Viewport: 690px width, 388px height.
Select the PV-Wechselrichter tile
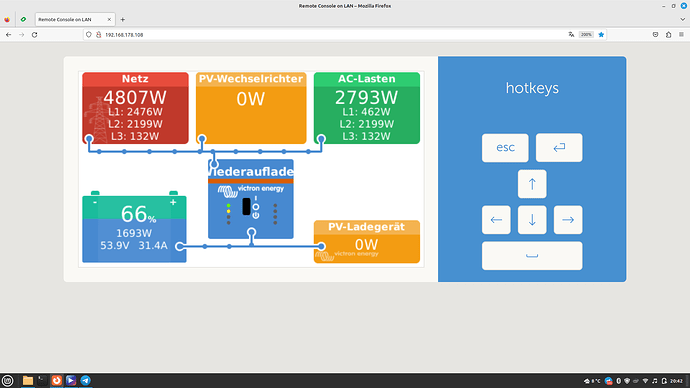click(251, 108)
